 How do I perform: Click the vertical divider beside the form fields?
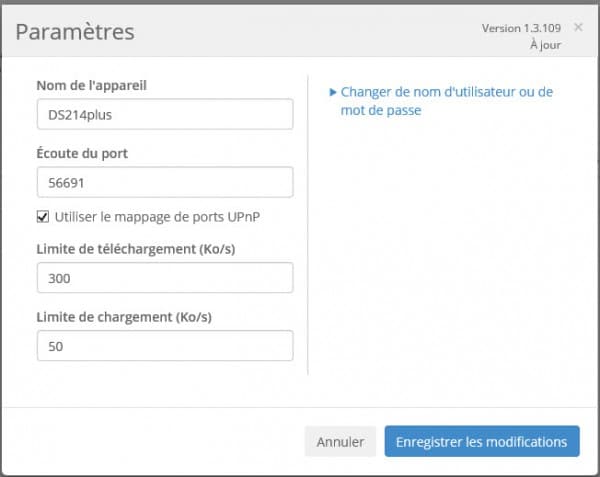pyautogui.click(x=309, y=220)
